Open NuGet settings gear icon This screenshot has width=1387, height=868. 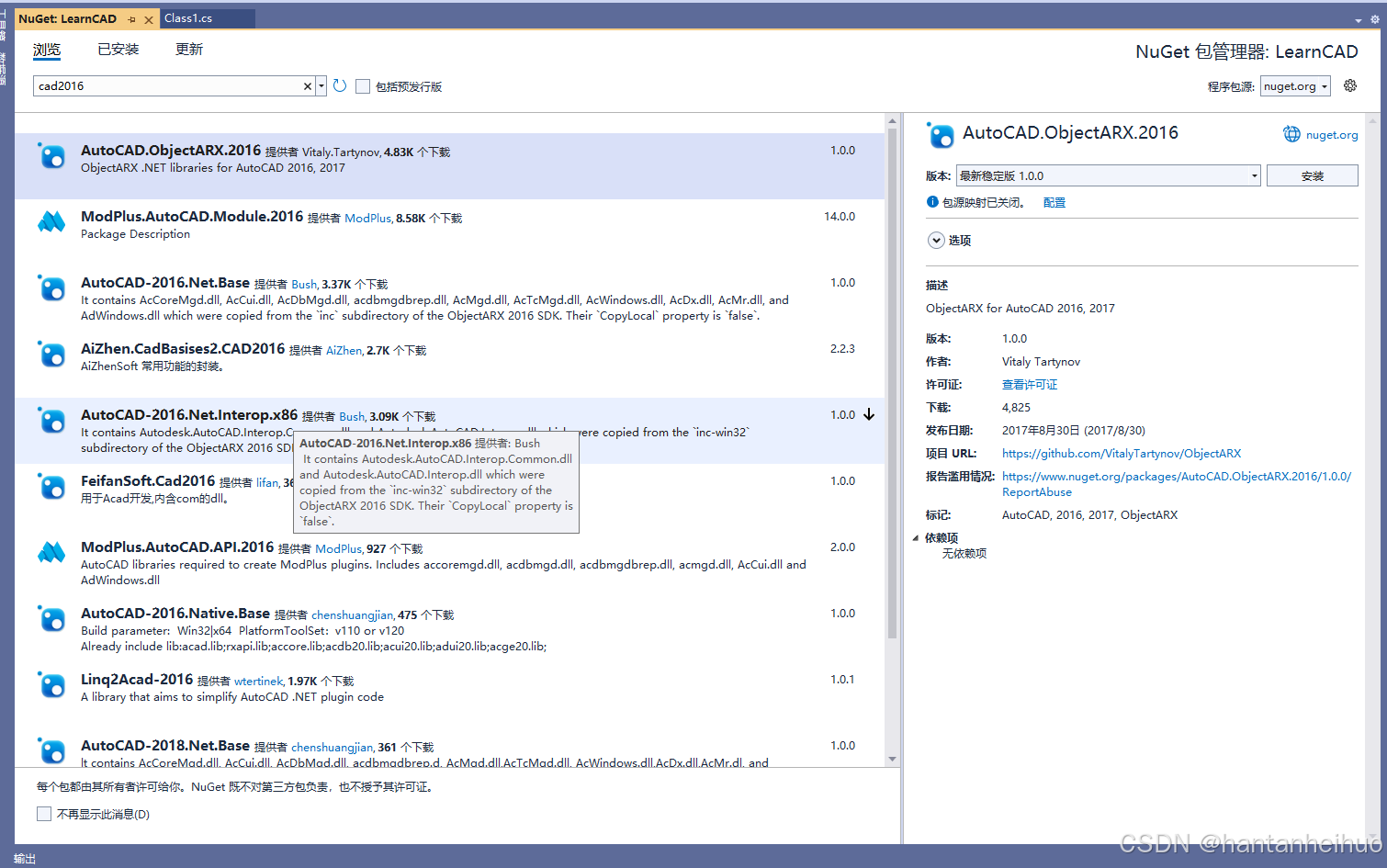(1349, 85)
